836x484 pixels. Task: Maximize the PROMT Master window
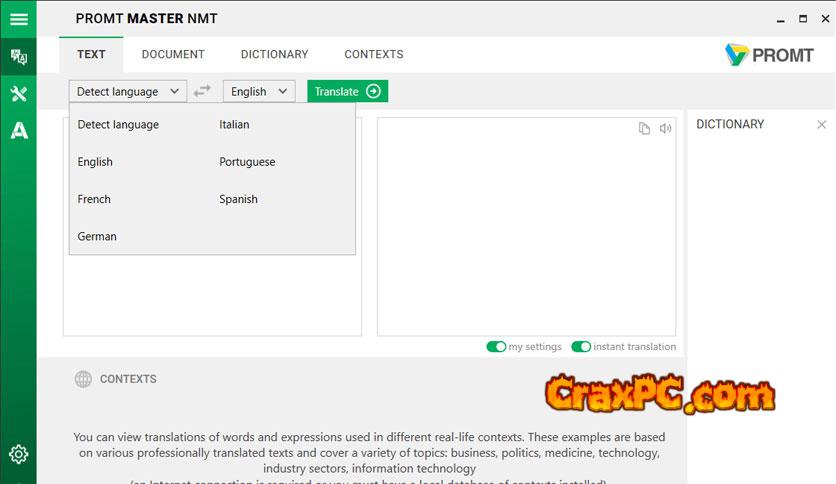803,19
